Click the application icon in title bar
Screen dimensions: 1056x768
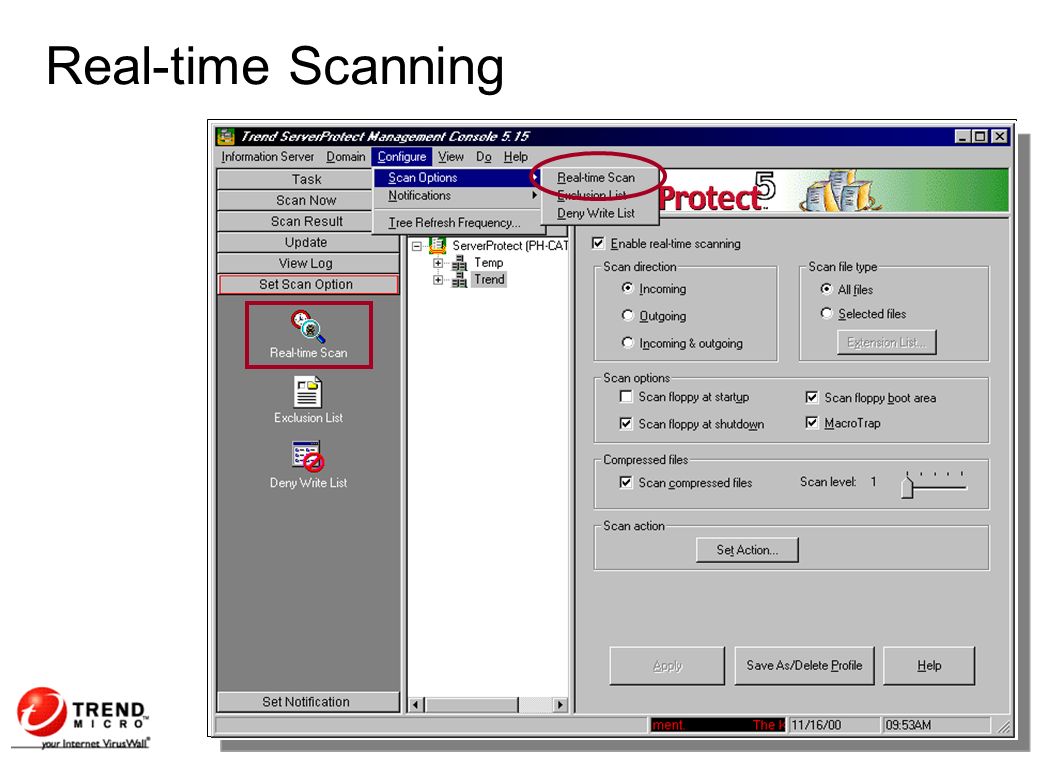(x=226, y=137)
